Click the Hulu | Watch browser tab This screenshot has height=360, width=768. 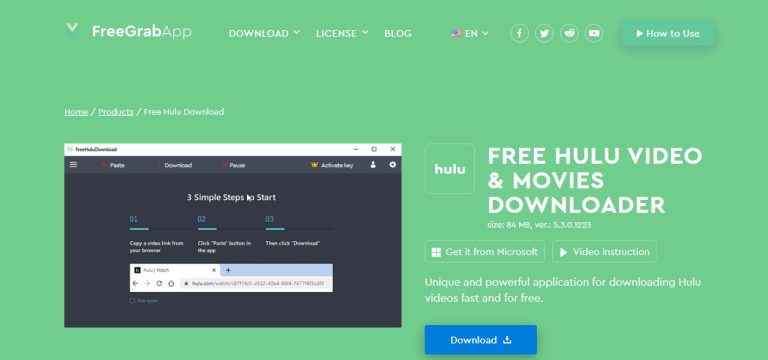click(175, 270)
